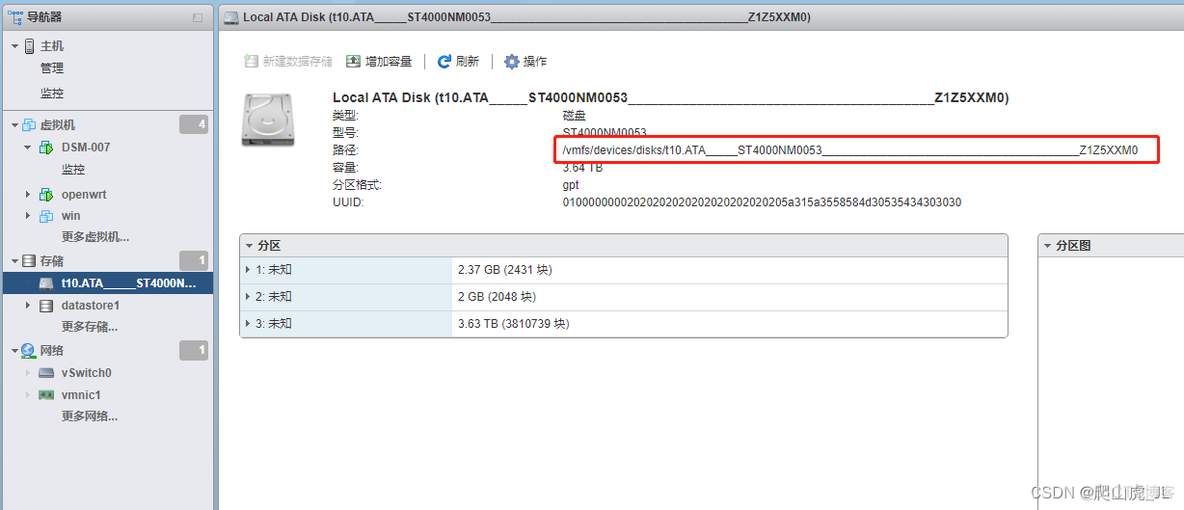Click the disk icon in title bar

click(x=232, y=17)
